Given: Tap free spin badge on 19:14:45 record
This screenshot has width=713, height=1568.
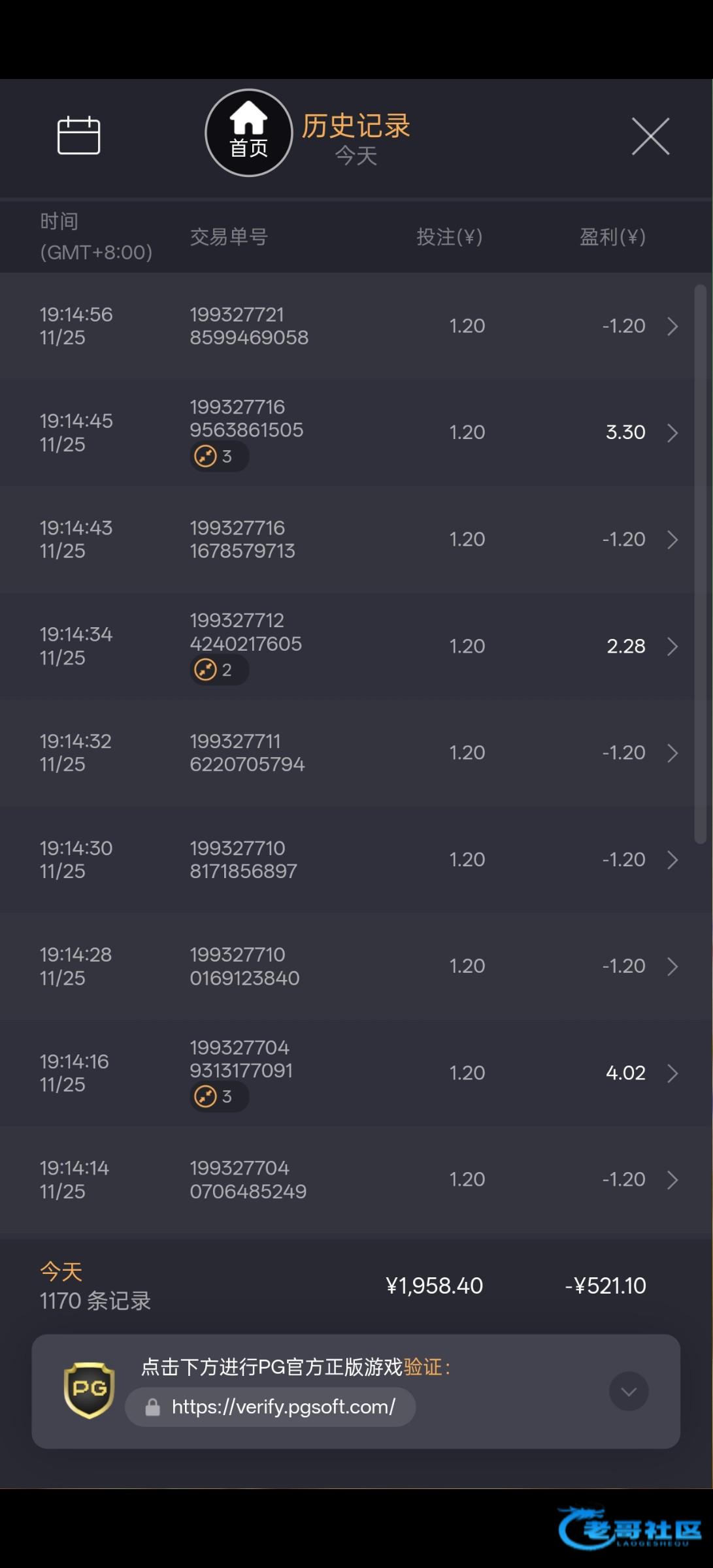Looking at the screenshot, I should click(x=218, y=456).
